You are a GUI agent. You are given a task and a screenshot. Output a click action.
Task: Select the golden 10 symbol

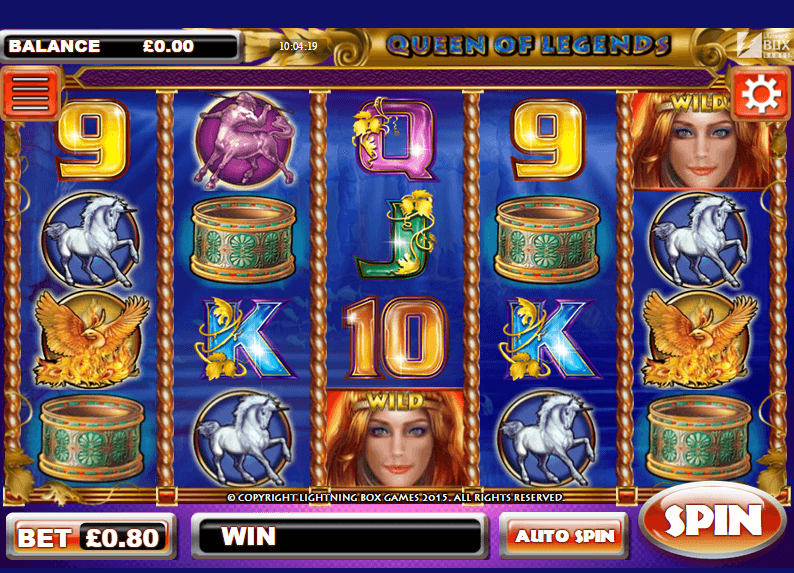tap(396, 338)
